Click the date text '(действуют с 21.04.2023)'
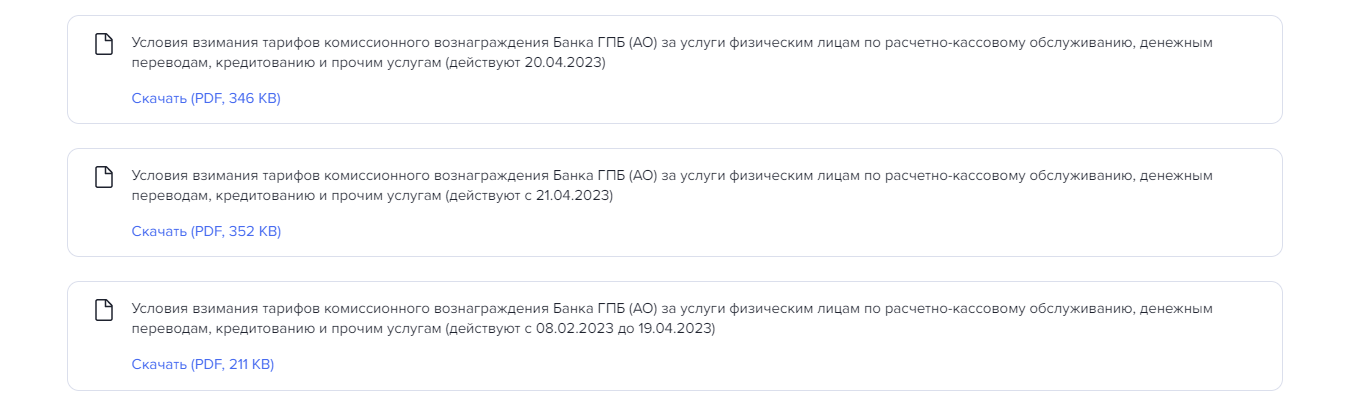The image size is (1349, 402). 530,195
